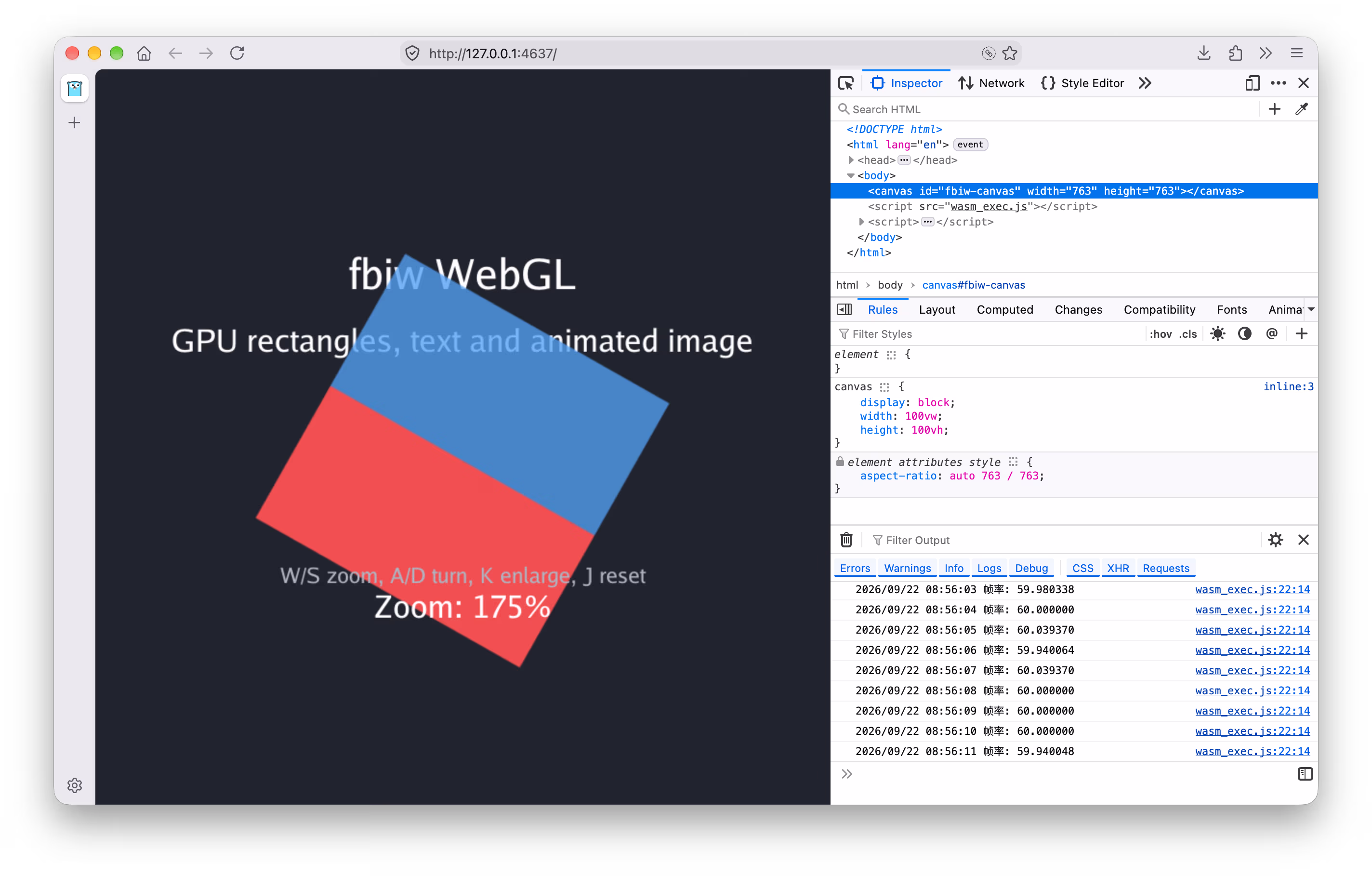Open the inline:3 stylesheet link
This screenshot has height=876, width=1372.
click(1288, 386)
